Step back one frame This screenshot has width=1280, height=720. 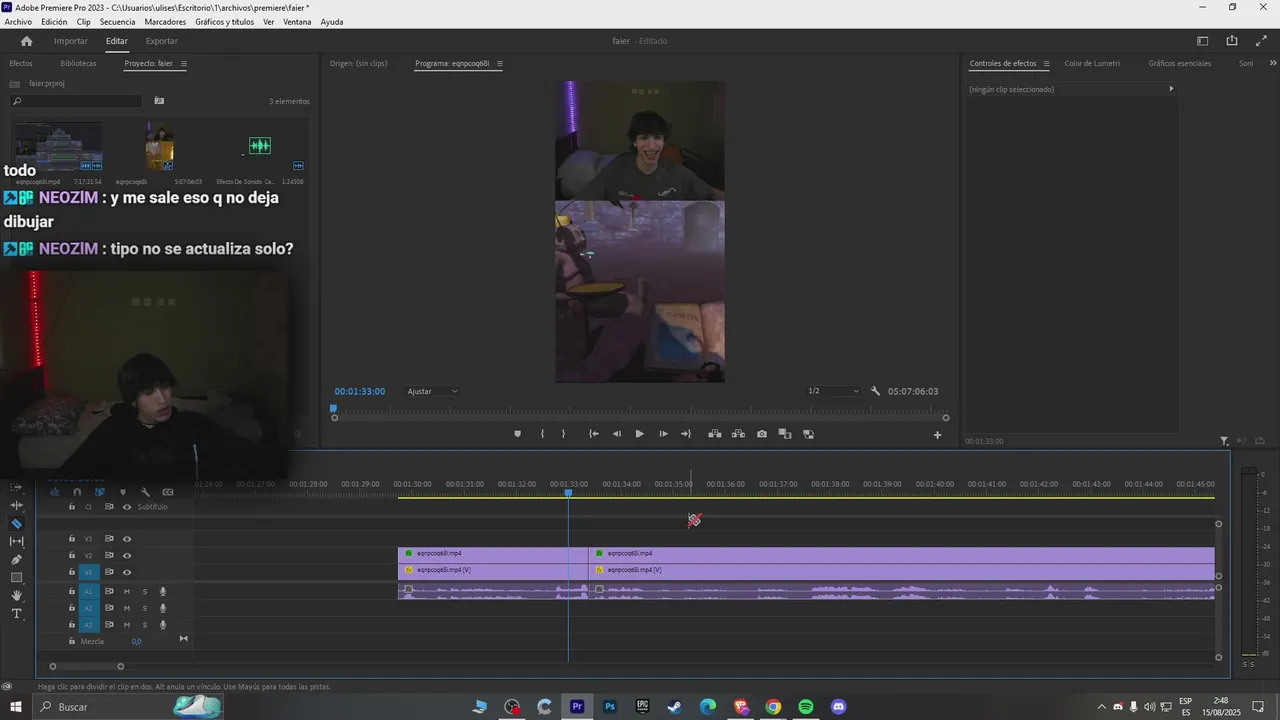(616, 434)
